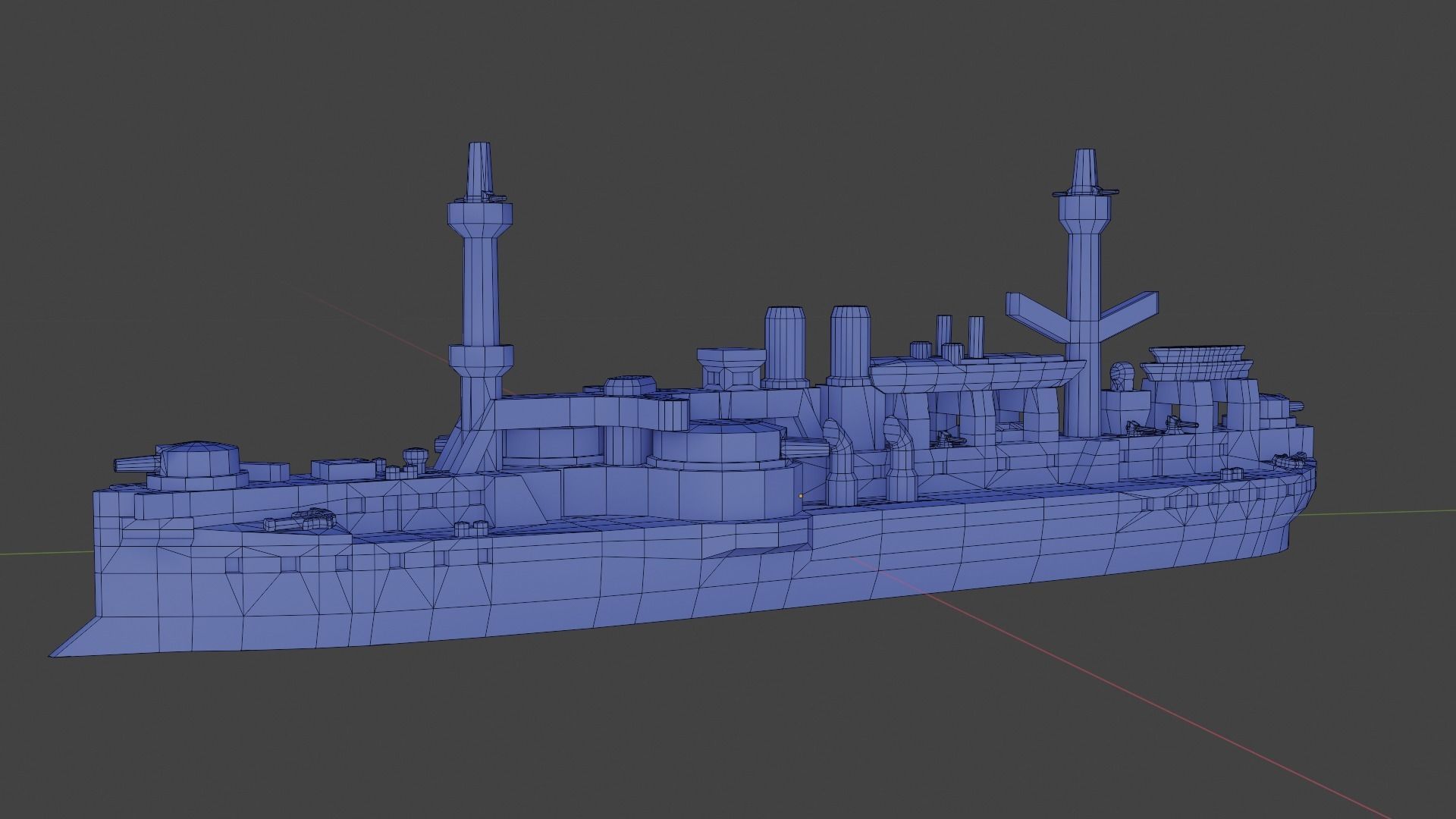Click the orange object origin dot on the hull

click(801, 496)
